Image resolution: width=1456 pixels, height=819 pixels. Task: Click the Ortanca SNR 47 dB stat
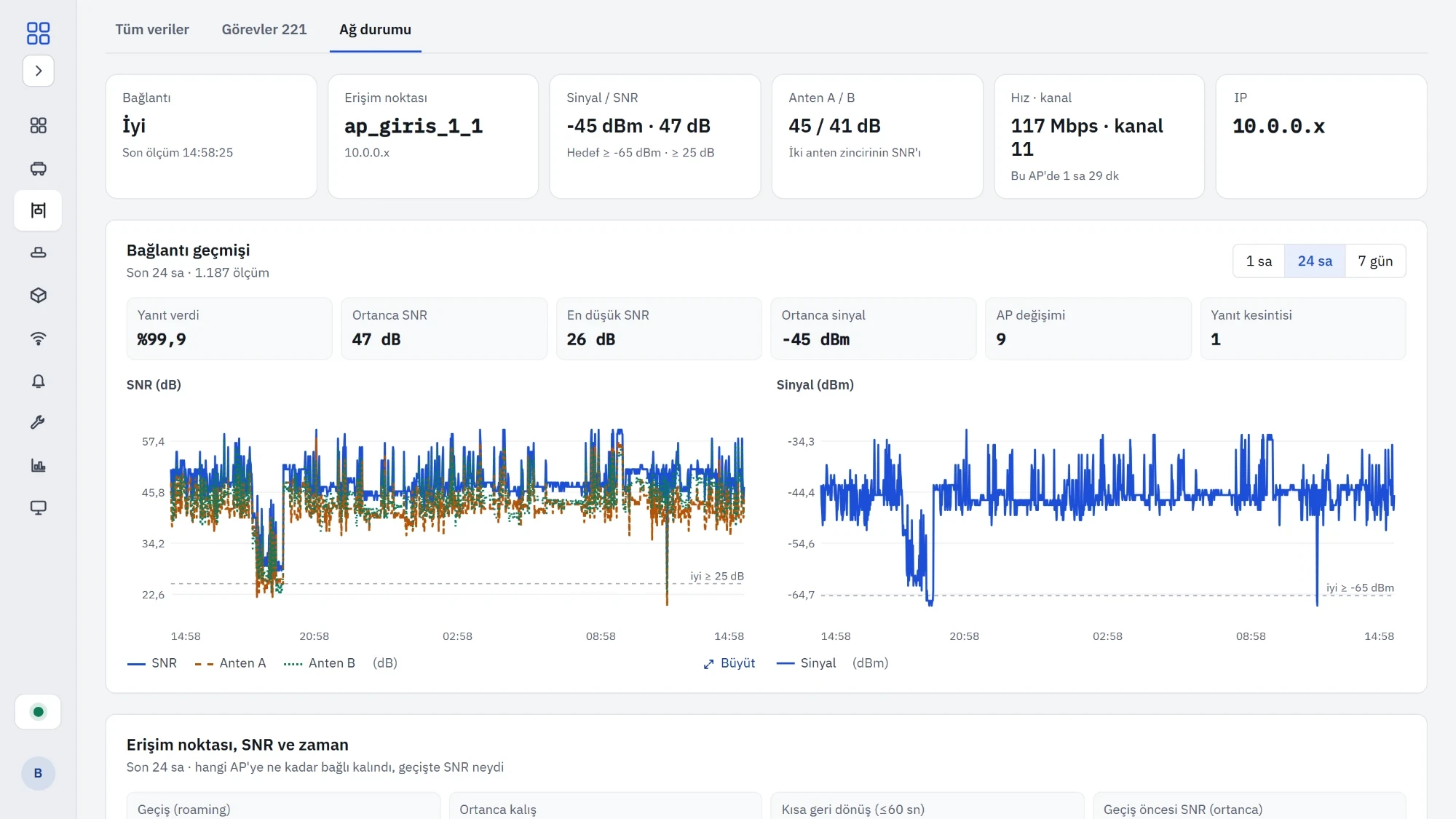click(x=444, y=328)
